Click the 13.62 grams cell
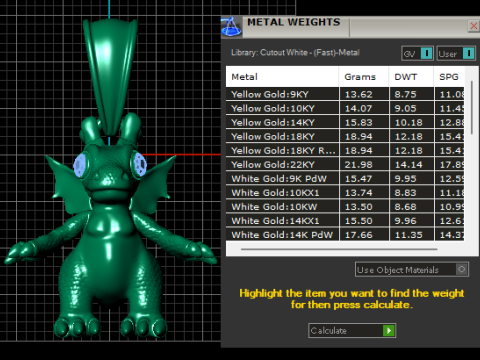Viewport: 480px width, 360px height. tap(364, 94)
